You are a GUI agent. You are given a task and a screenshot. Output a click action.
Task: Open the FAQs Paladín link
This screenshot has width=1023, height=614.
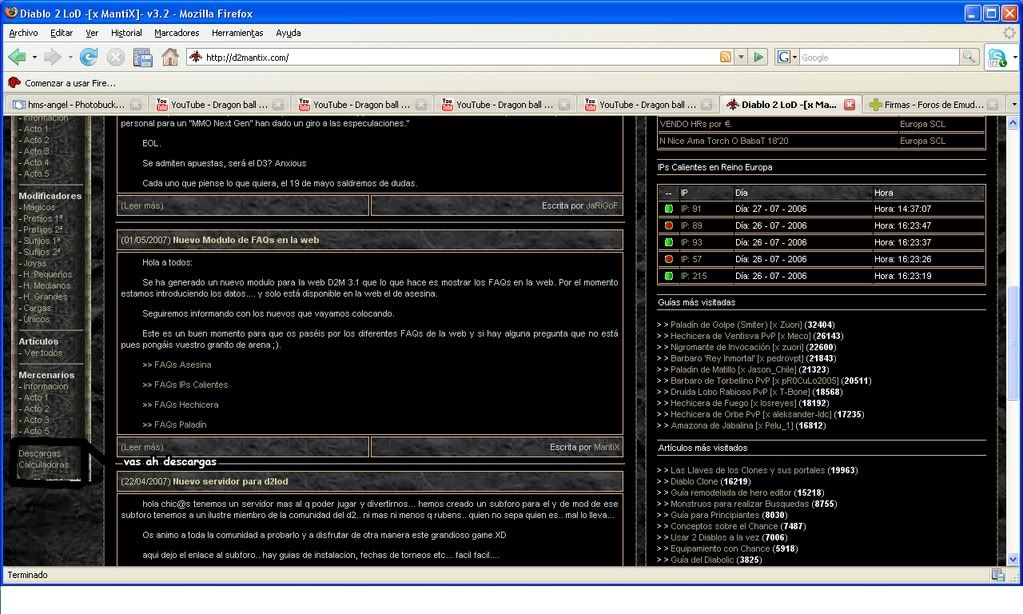tap(180, 425)
